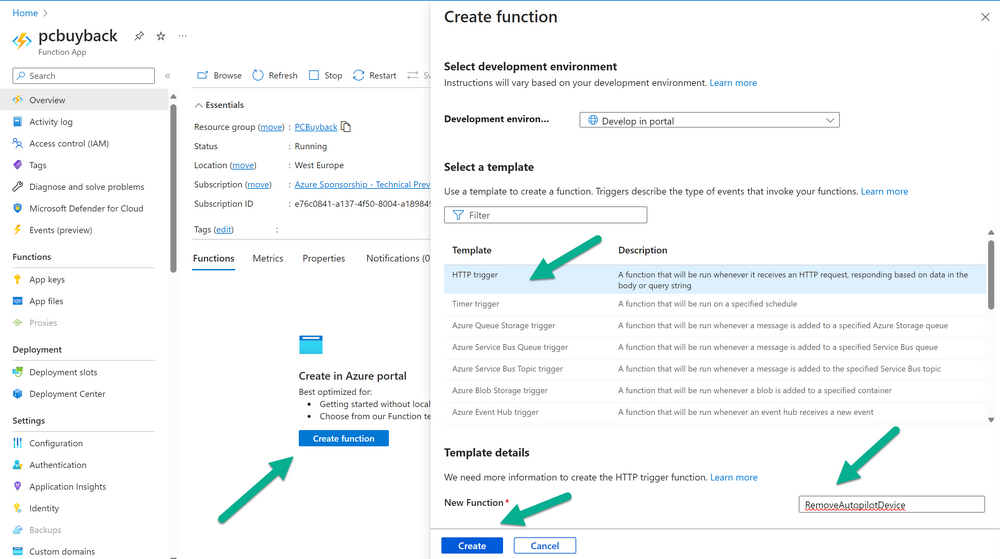Viewport: 1000px width, 559px height.
Task: Open Learn more under Template details
Action: click(x=733, y=477)
